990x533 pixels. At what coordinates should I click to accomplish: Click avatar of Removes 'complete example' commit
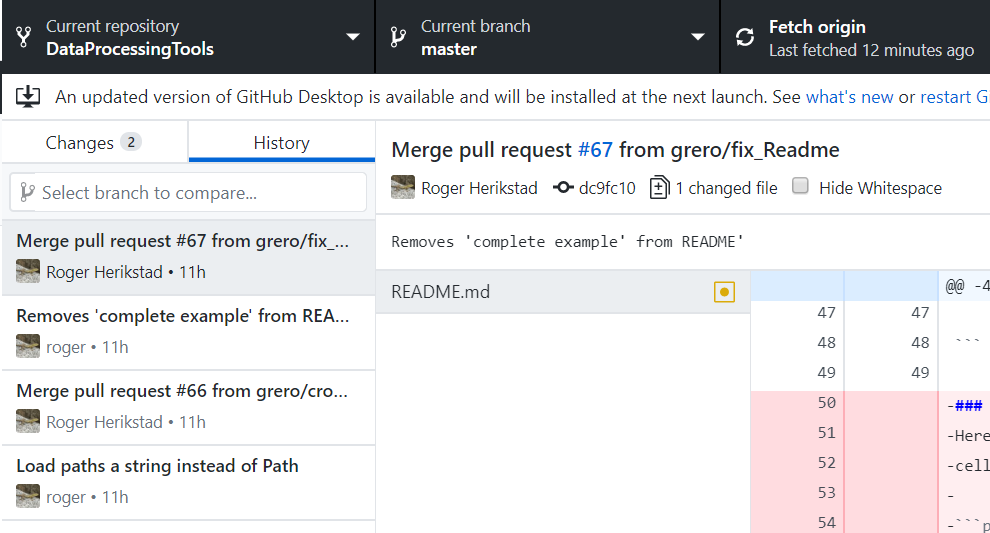[x=28, y=346]
